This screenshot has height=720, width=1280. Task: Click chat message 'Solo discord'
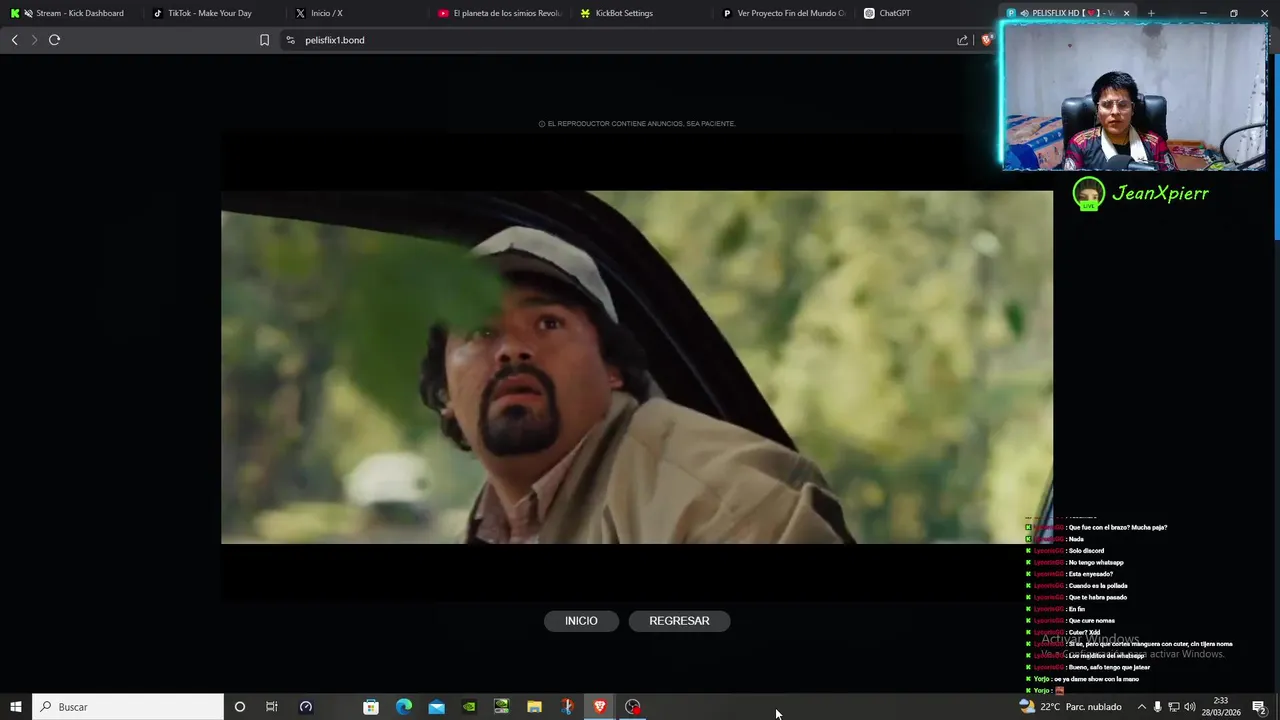click(1086, 551)
